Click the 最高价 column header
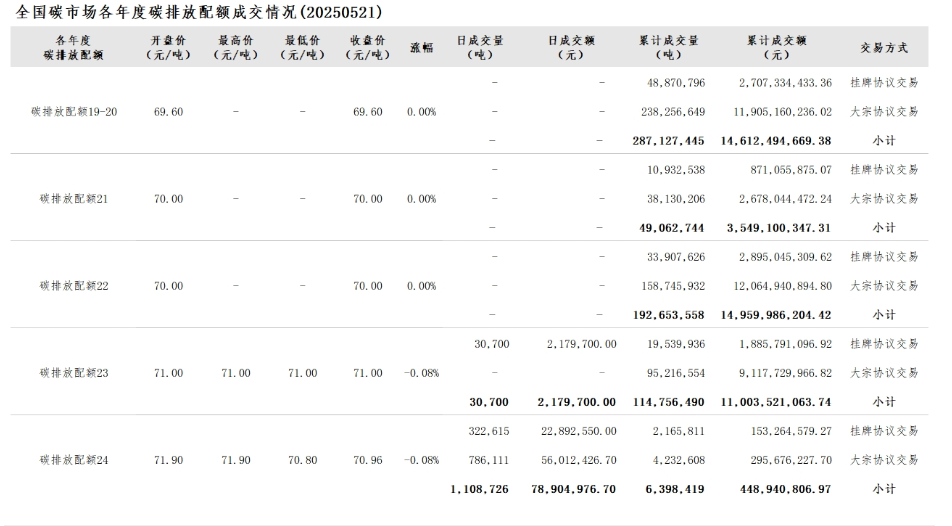Viewport: 952px width, 526px height. coord(236,47)
